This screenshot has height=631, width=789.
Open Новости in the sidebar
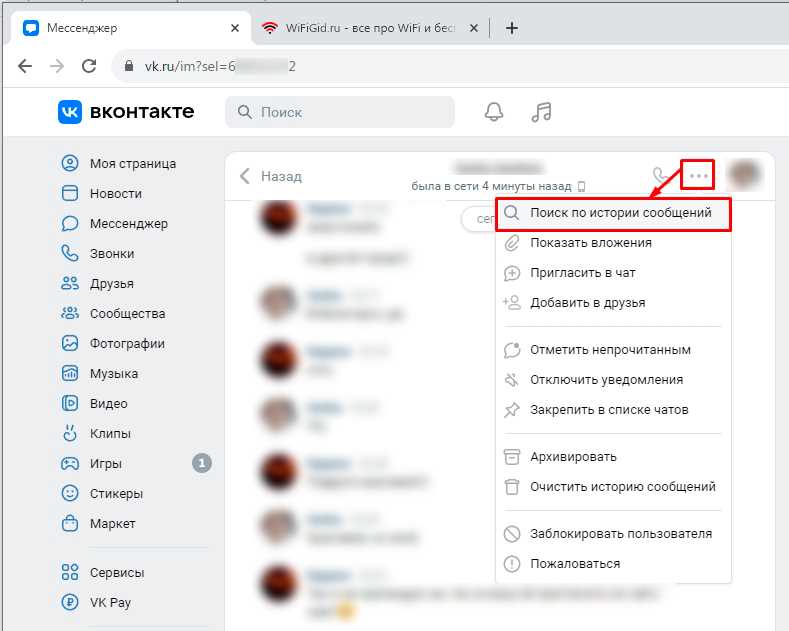(101, 193)
